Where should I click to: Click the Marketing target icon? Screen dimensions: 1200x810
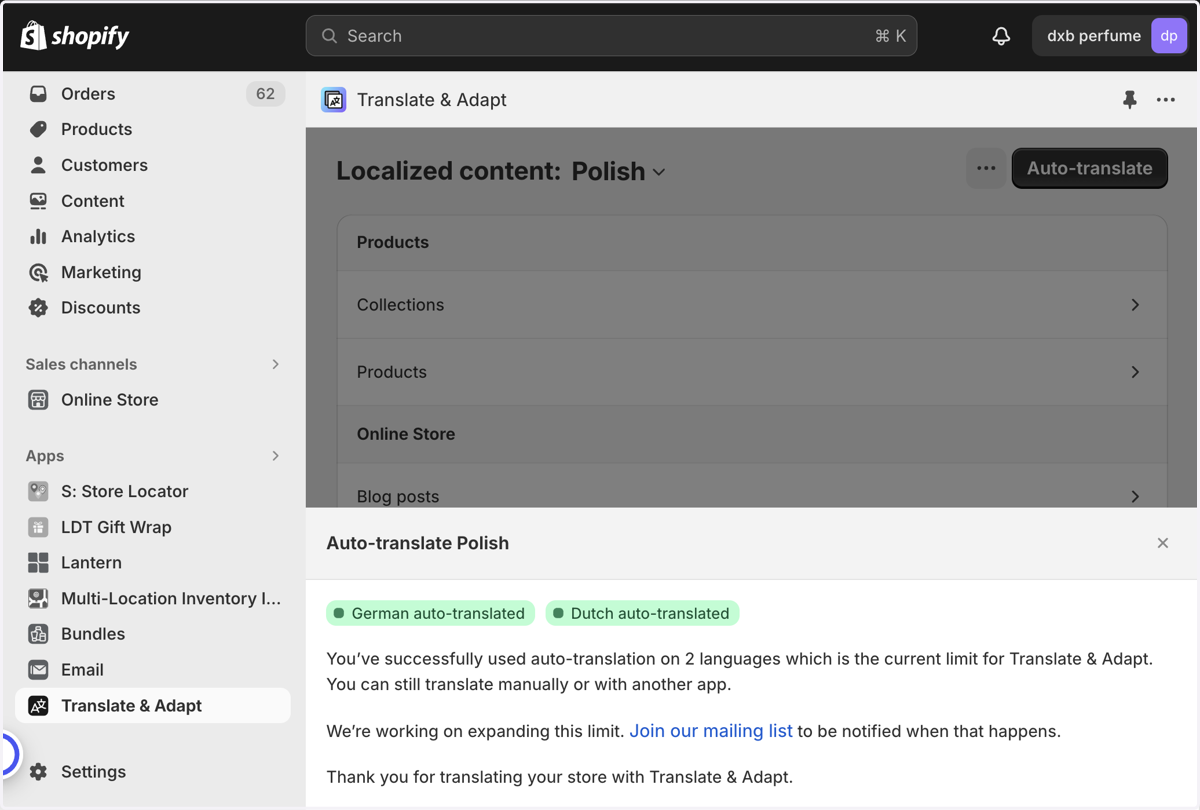pyautogui.click(x=38, y=272)
